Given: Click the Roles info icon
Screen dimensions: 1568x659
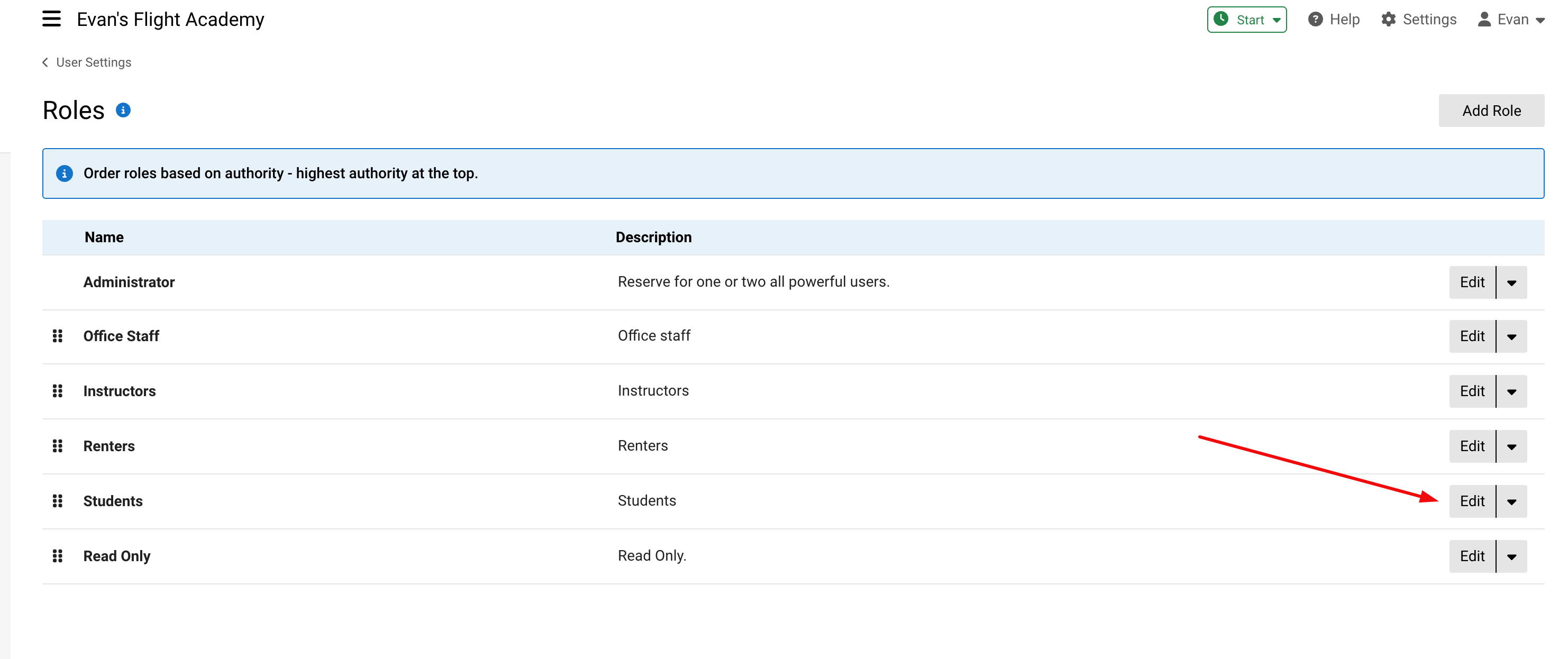Looking at the screenshot, I should (123, 110).
